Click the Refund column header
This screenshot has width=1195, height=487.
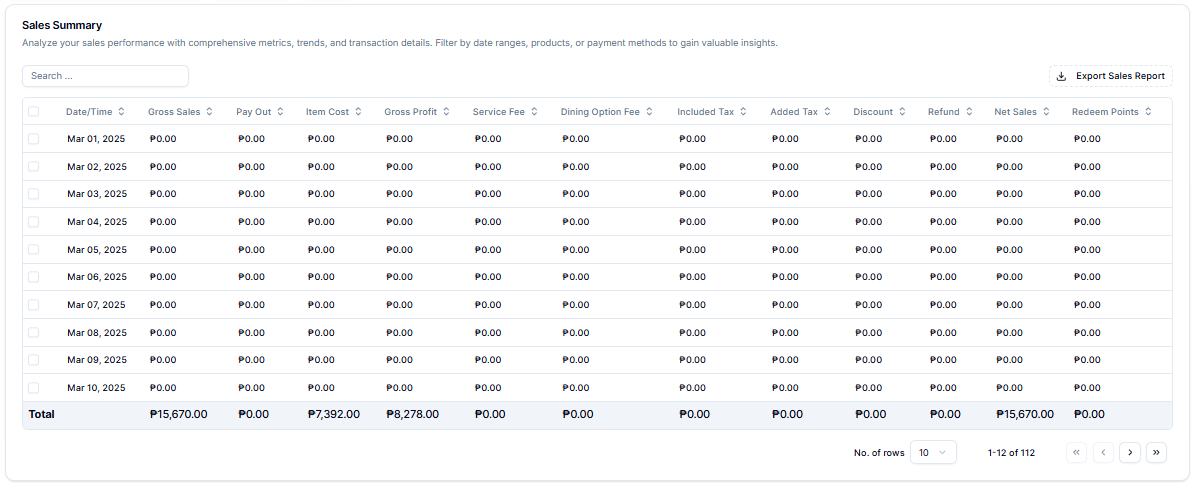point(950,111)
